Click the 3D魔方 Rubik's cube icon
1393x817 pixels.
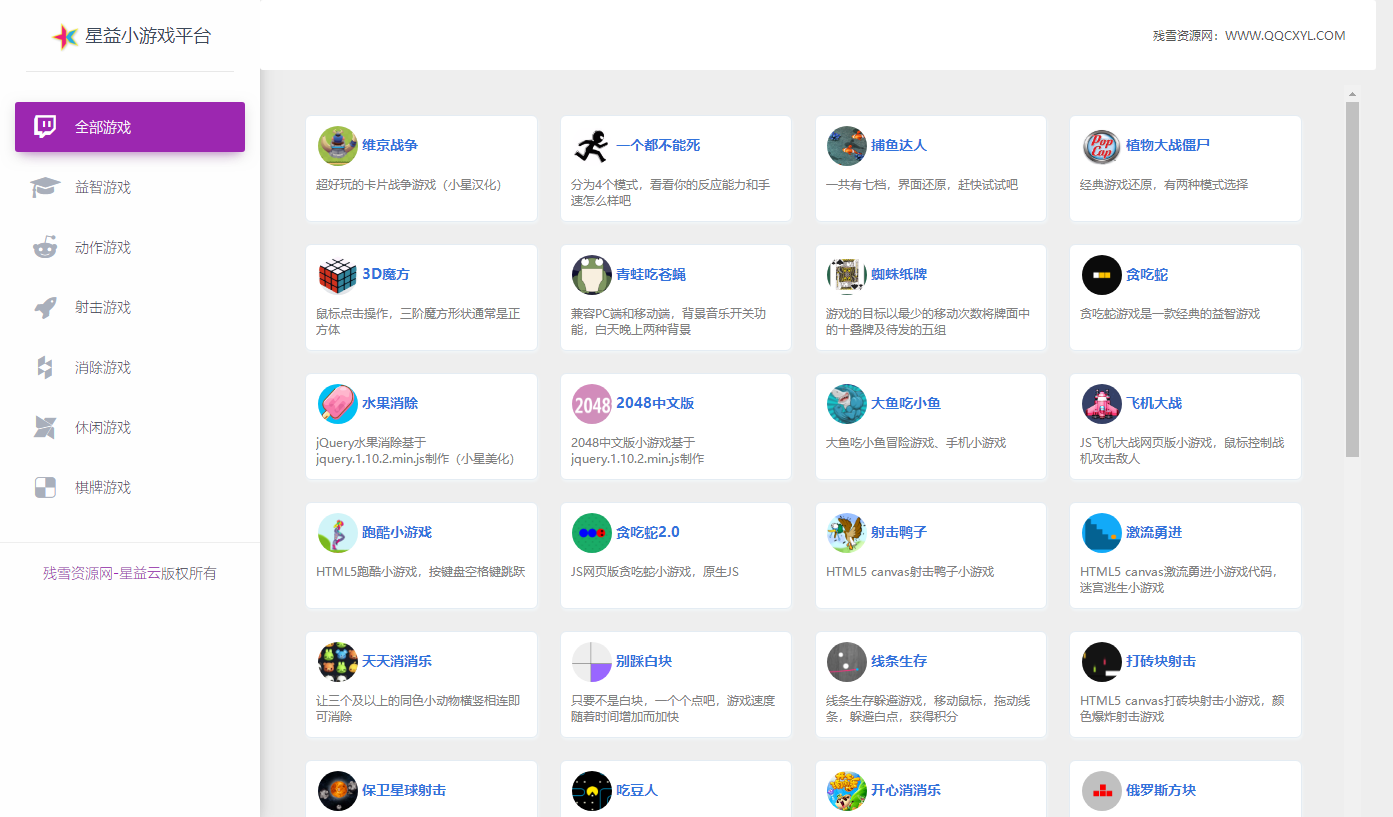coord(337,275)
